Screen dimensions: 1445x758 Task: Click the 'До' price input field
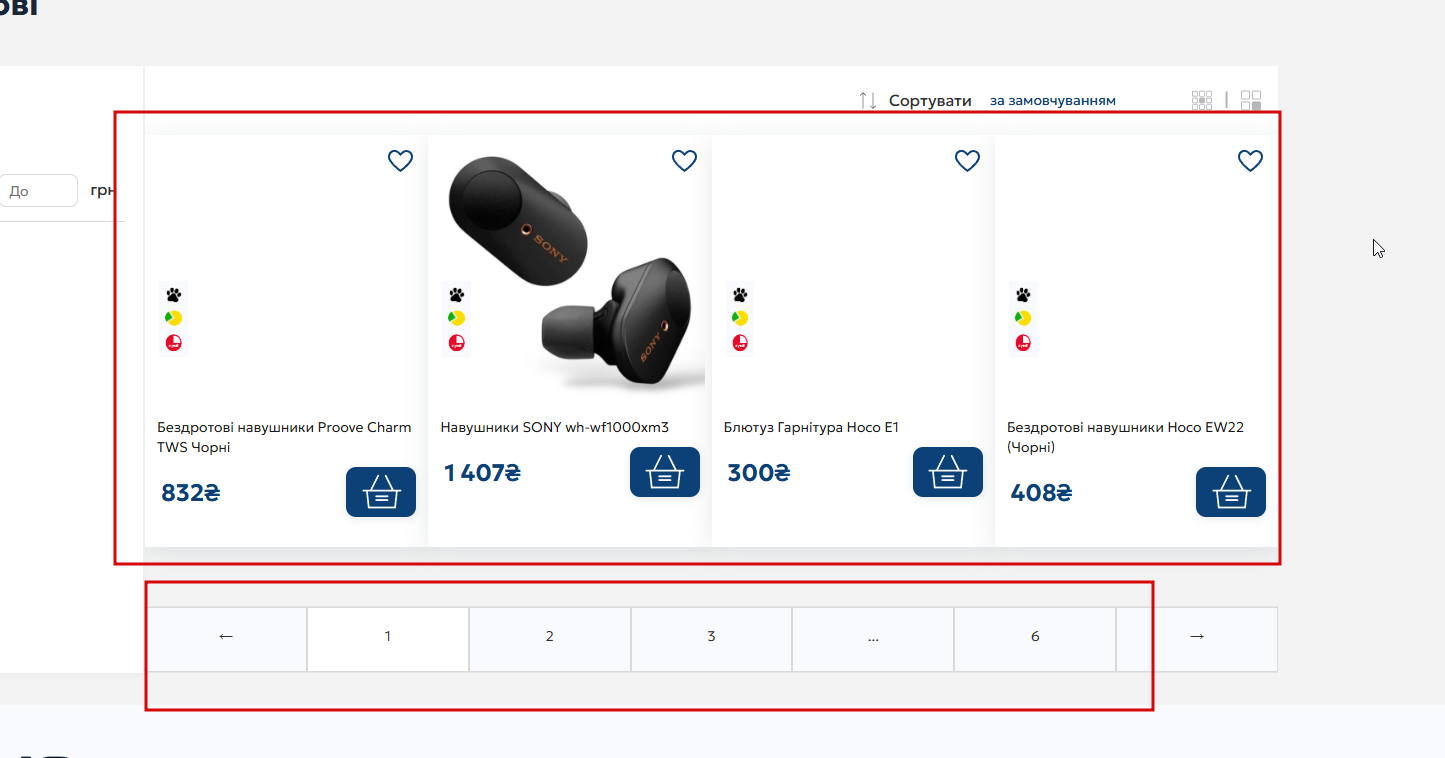tap(38, 191)
